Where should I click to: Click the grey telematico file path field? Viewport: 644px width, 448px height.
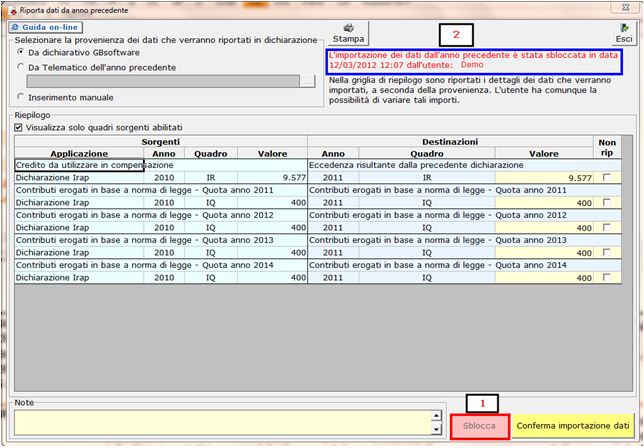(163, 81)
